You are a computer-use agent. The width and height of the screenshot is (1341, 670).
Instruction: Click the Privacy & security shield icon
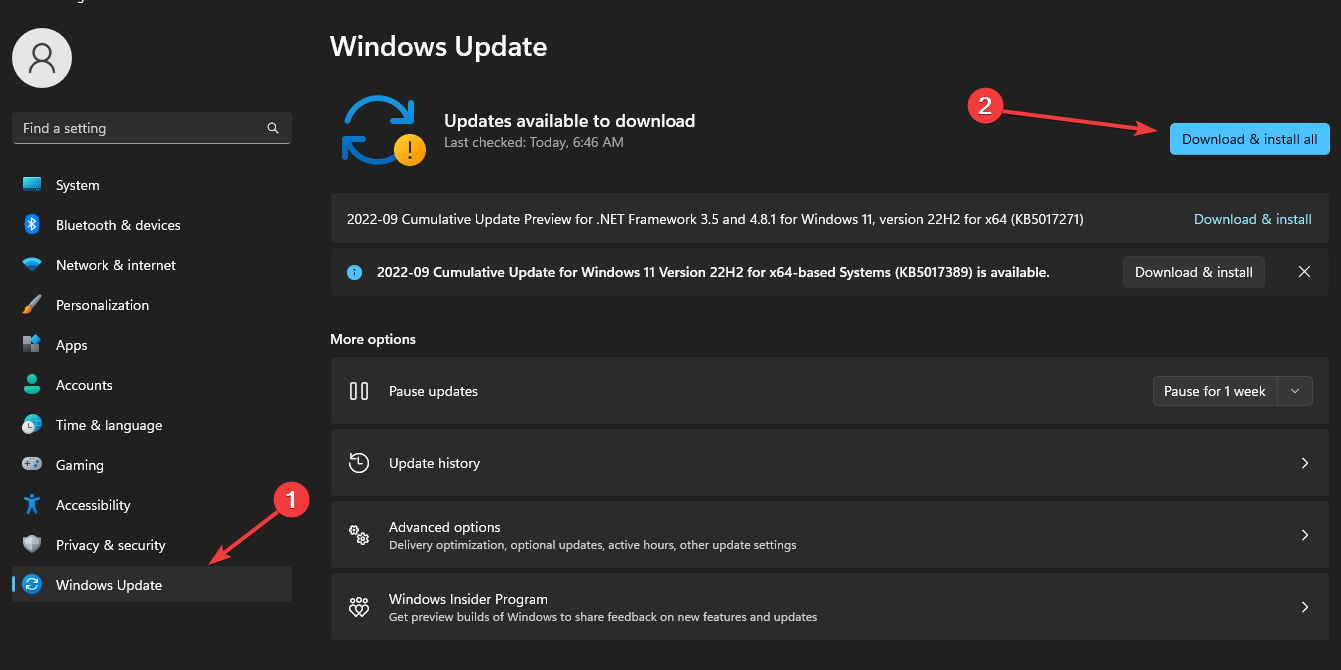tap(32, 545)
